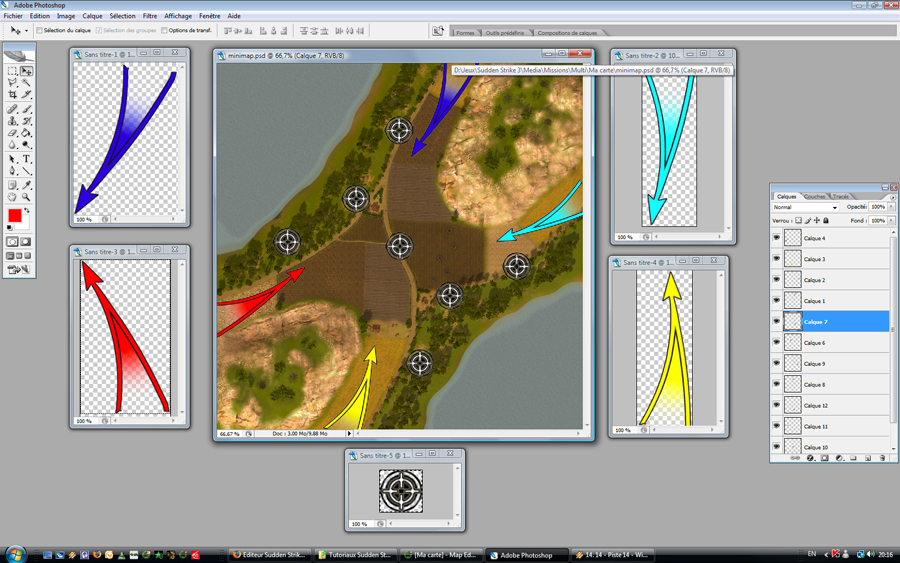Hide the Calque 4 layer
Screen dimensions: 900x563
click(777, 238)
